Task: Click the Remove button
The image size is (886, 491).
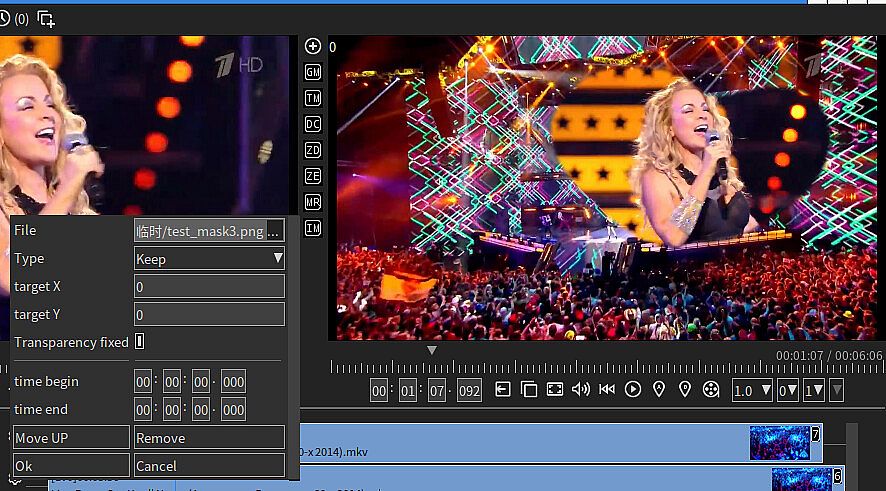Action: [x=209, y=438]
